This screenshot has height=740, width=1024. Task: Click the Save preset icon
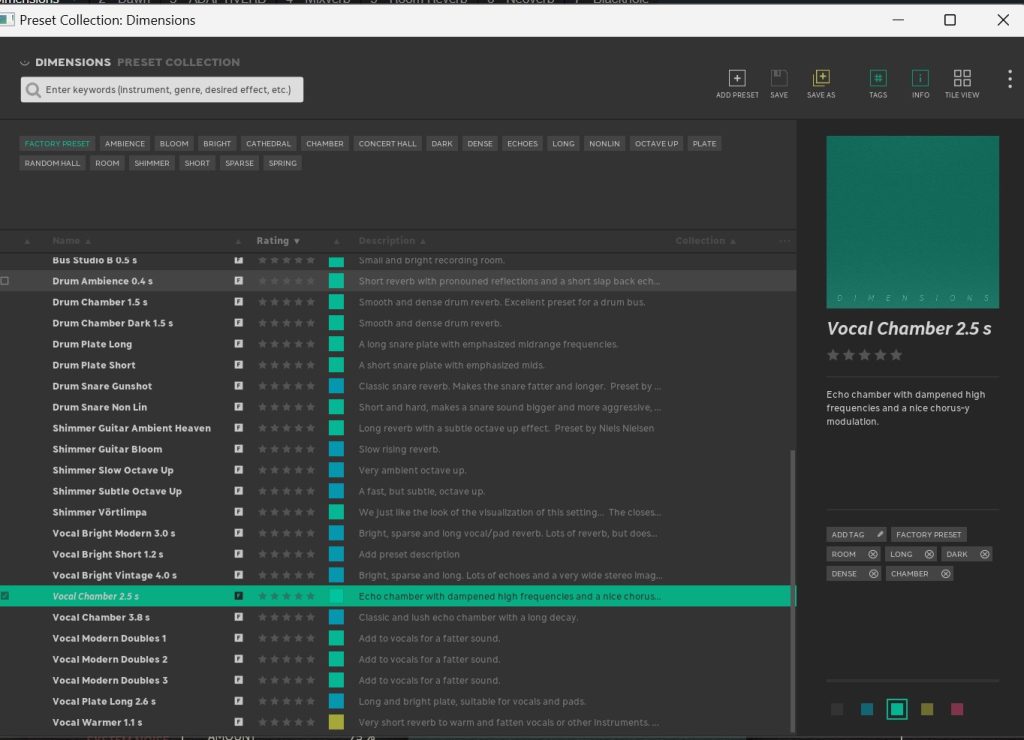click(779, 79)
